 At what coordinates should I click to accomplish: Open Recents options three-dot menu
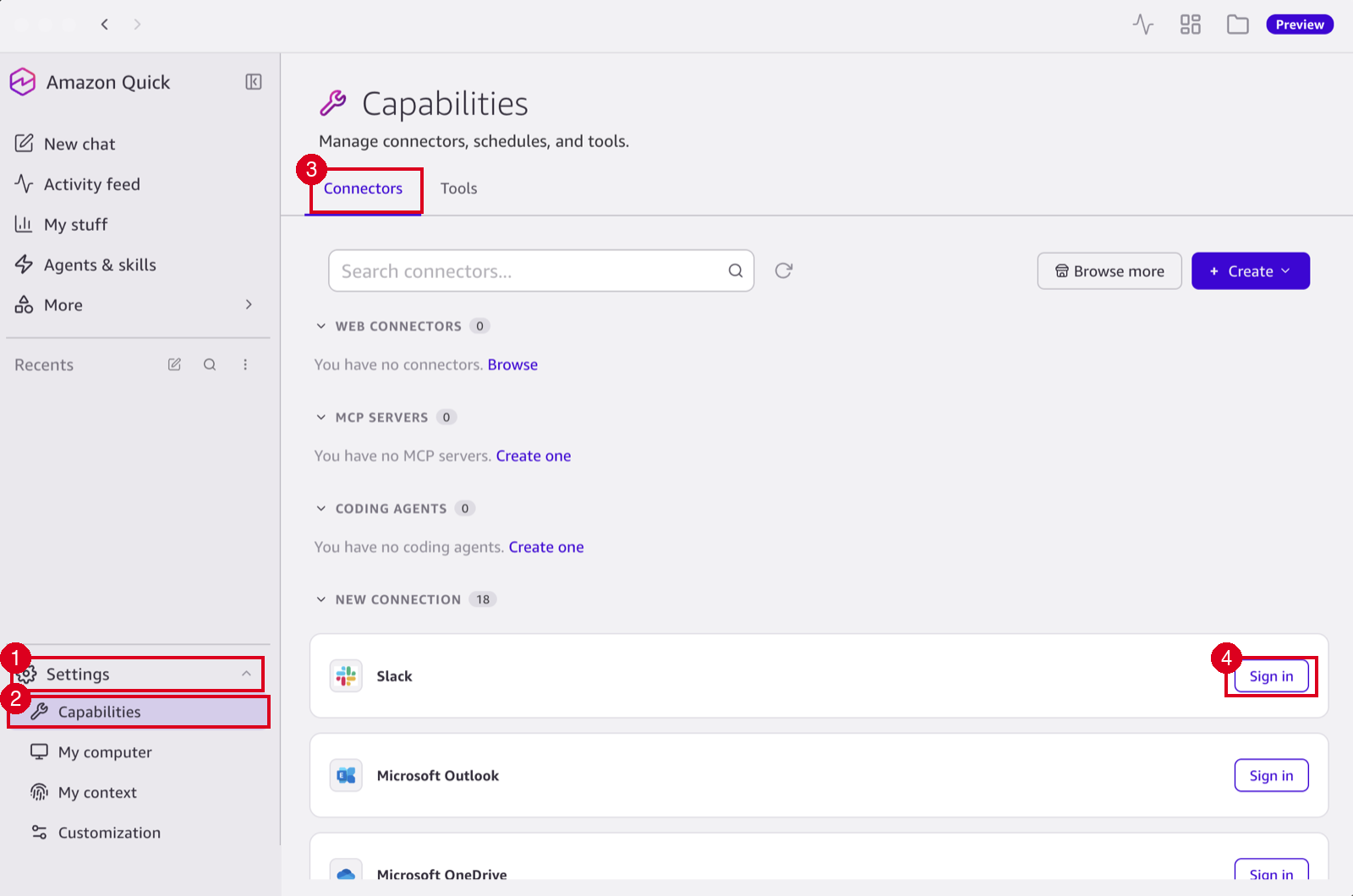[x=245, y=364]
